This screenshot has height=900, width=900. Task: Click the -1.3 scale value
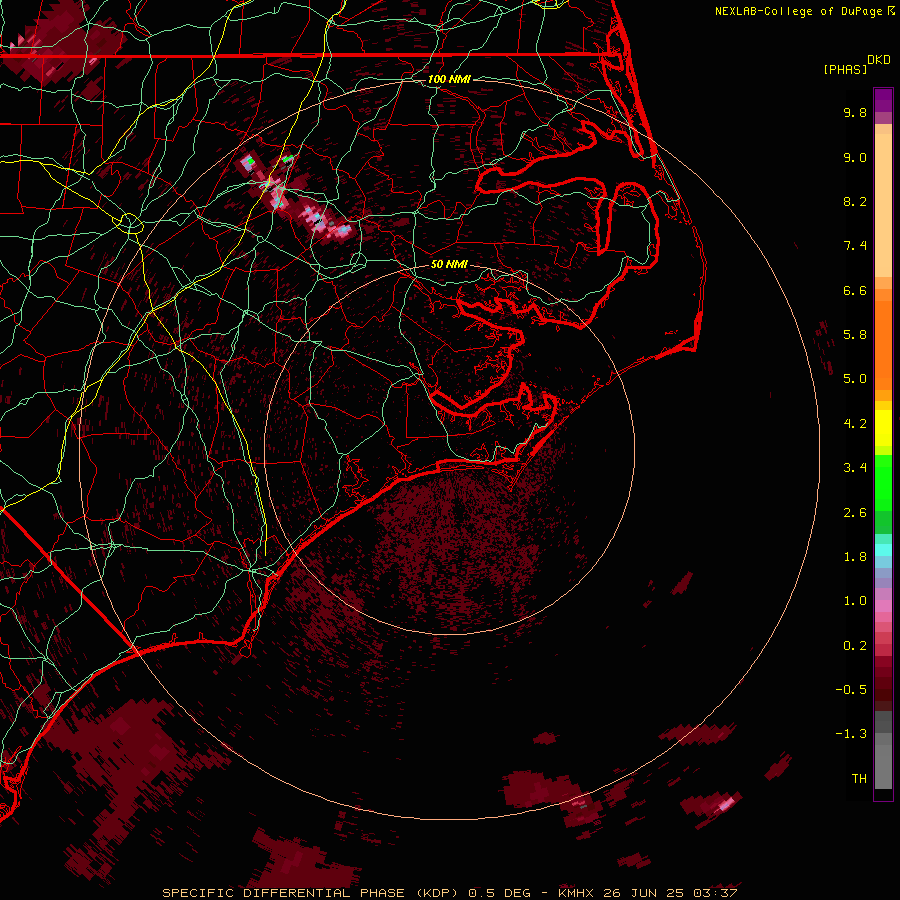[851, 734]
